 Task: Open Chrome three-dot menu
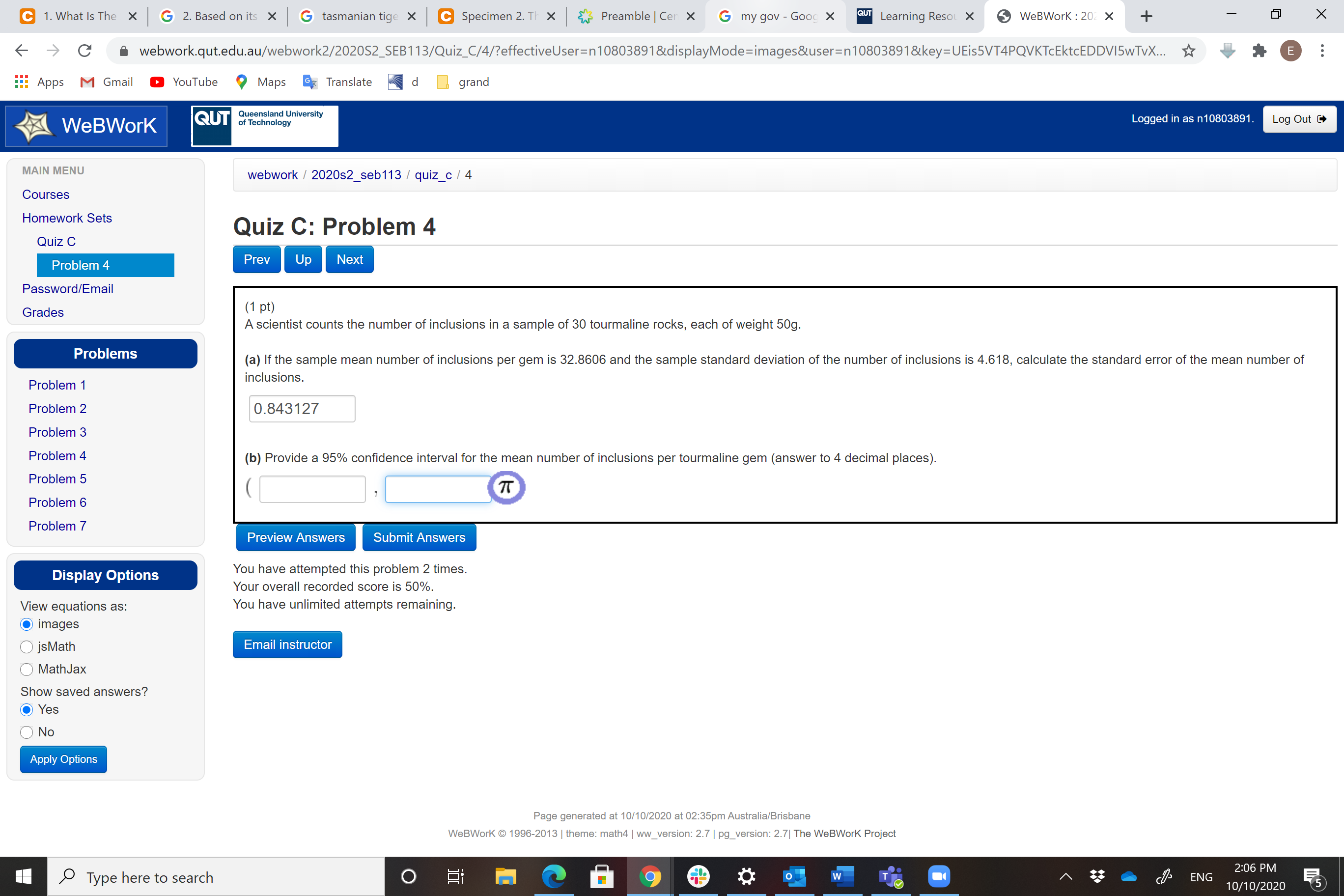pos(1322,51)
